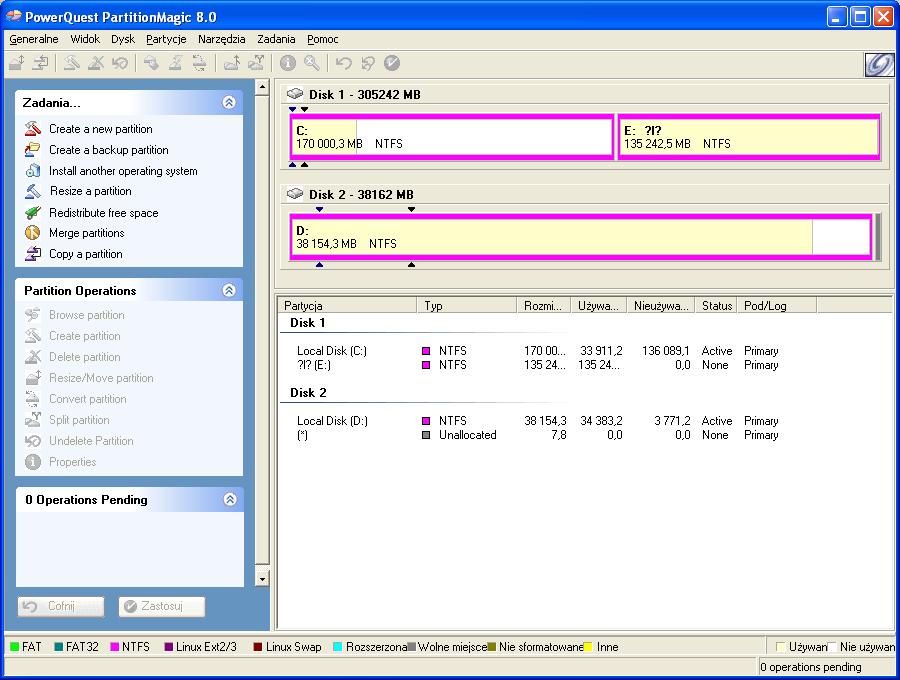Click the Resize/Move toolbar icon
This screenshot has width=900, height=680.
(x=17, y=63)
